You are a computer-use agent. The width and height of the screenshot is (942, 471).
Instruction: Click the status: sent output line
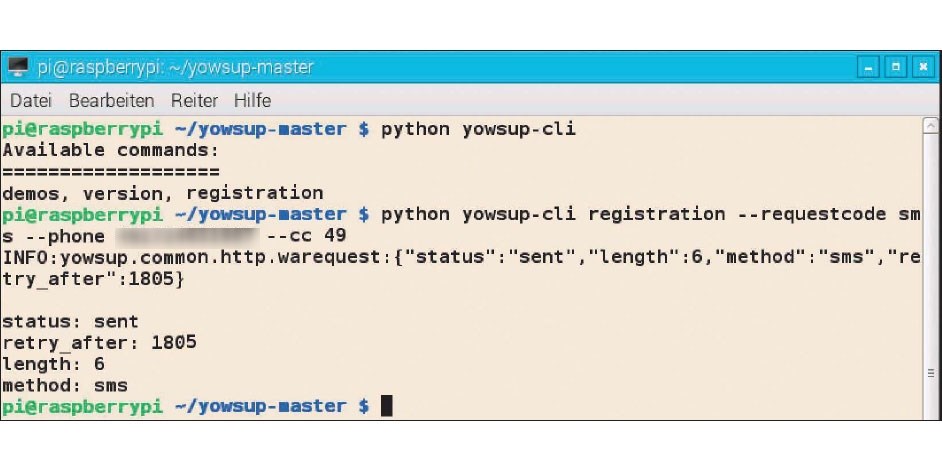pyautogui.click(x=70, y=321)
